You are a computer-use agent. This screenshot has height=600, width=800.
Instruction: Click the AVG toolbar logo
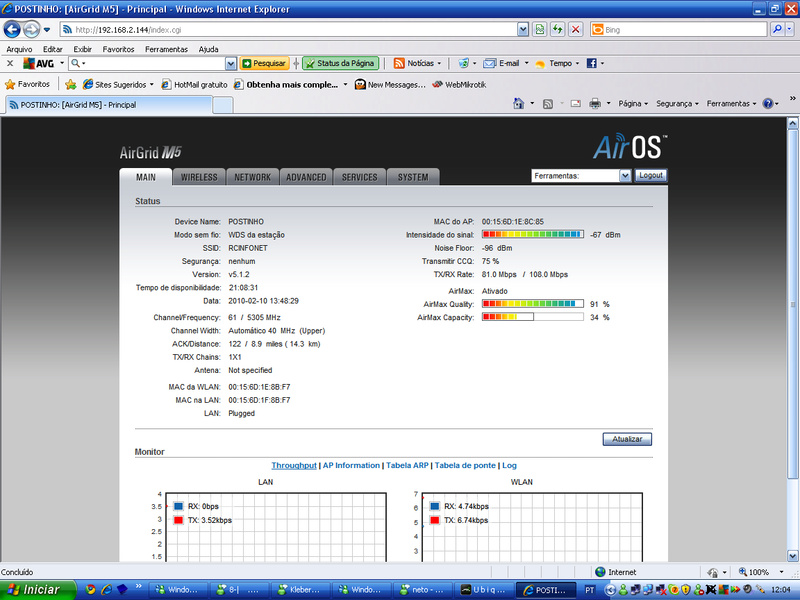point(39,63)
